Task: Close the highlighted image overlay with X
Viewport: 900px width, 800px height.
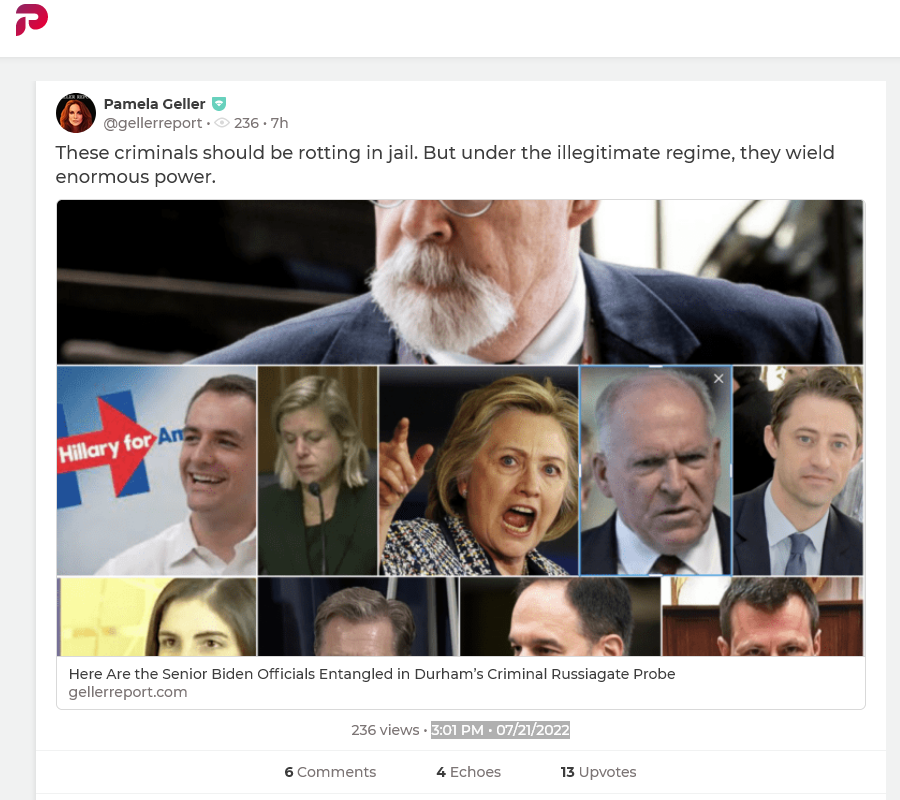Action: coord(718,379)
